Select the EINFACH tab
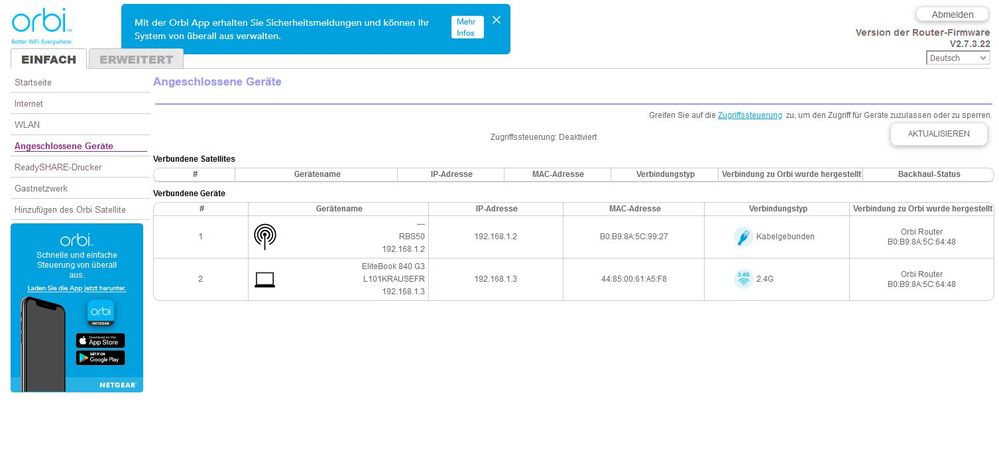Viewport: 999px width, 450px height. (48, 60)
